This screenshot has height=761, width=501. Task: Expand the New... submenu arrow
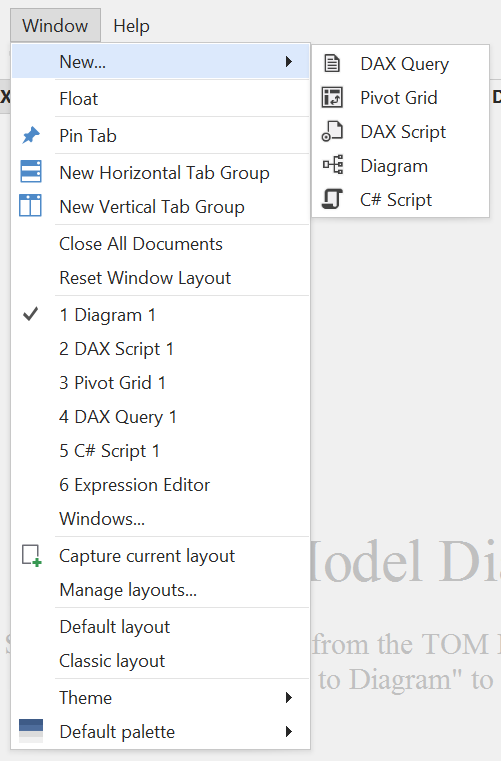click(x=289, y=62)
